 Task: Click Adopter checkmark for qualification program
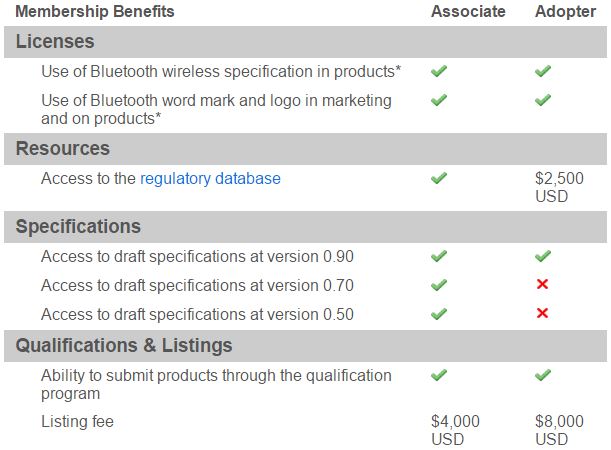[542, 375]
